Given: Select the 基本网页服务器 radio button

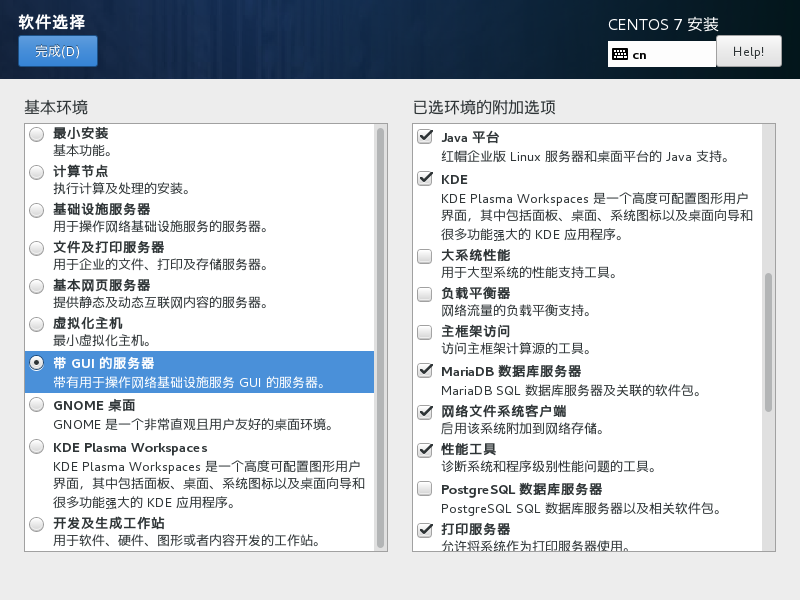Looking at the screenshot, I should pyautogui.click(x=37, y=286).
